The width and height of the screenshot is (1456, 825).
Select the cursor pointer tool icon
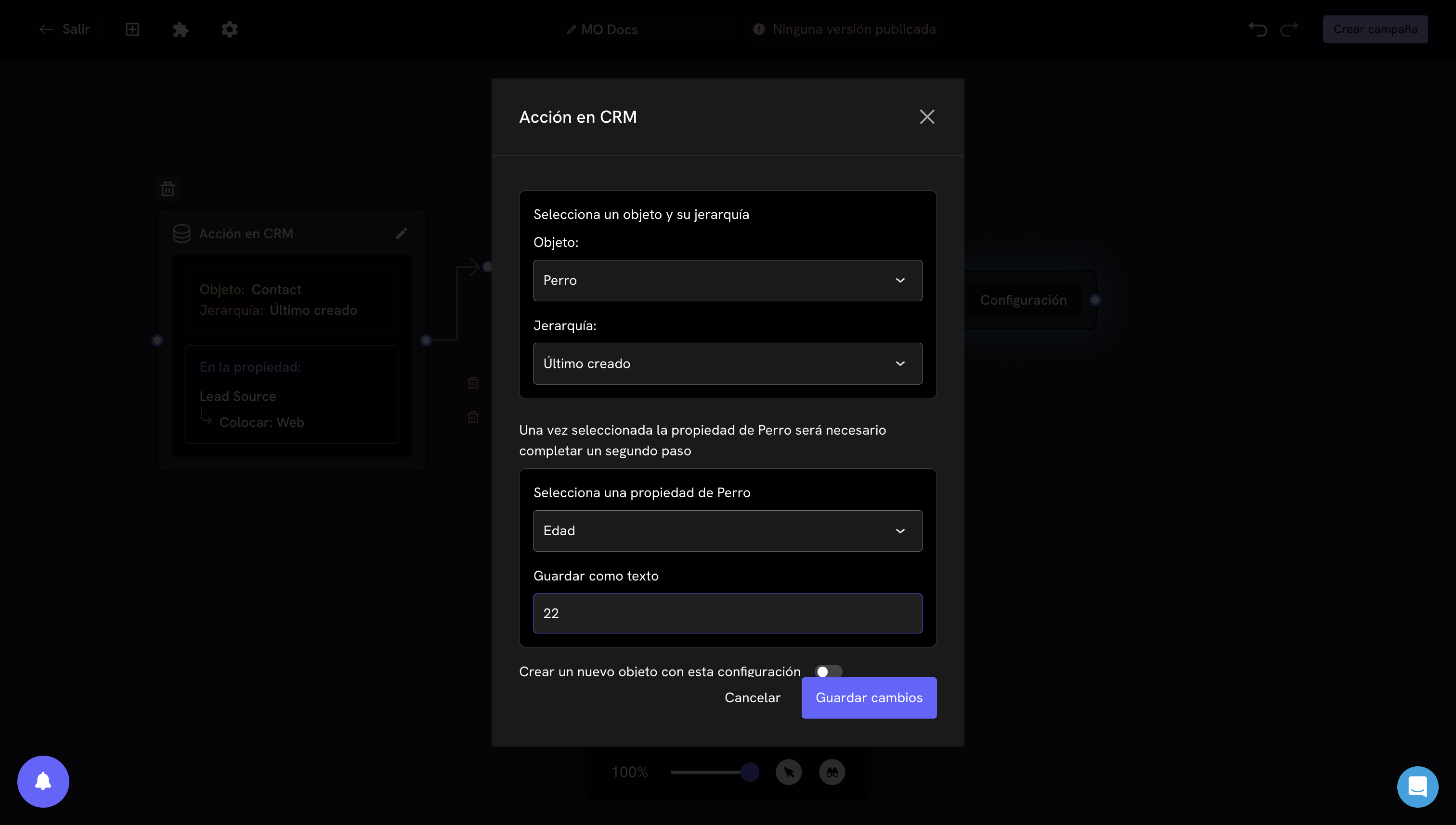[x=788, y=773]
